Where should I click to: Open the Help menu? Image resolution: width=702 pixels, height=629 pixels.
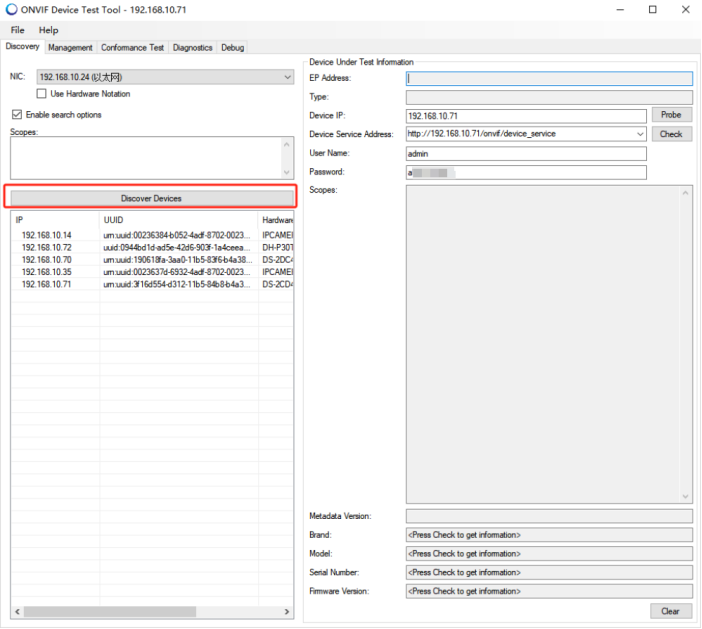pos(48,30)
